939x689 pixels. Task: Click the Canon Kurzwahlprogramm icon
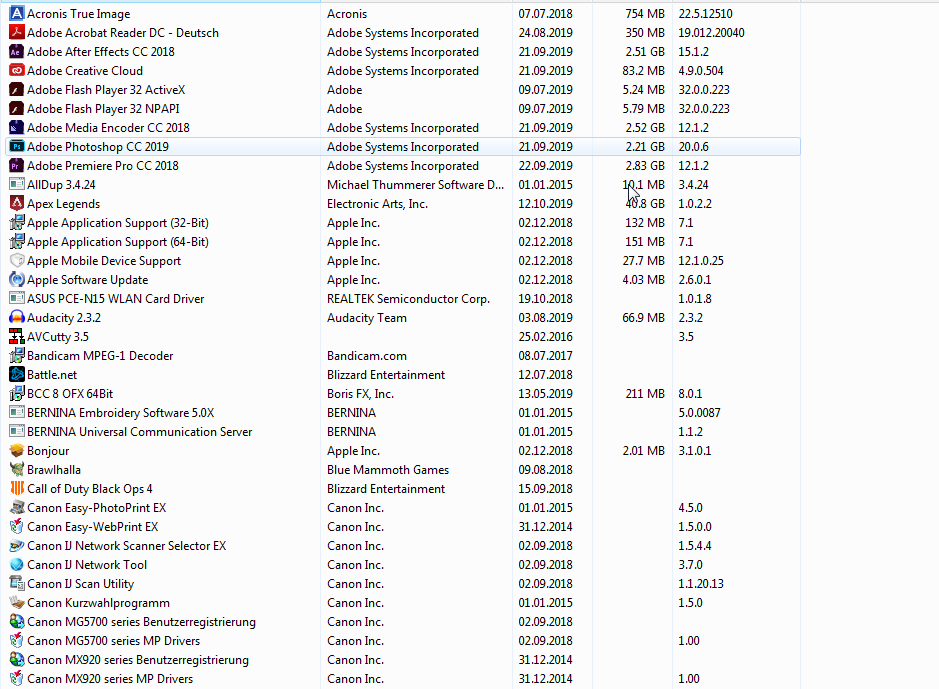pyautogui.click(x=17, y=603)
